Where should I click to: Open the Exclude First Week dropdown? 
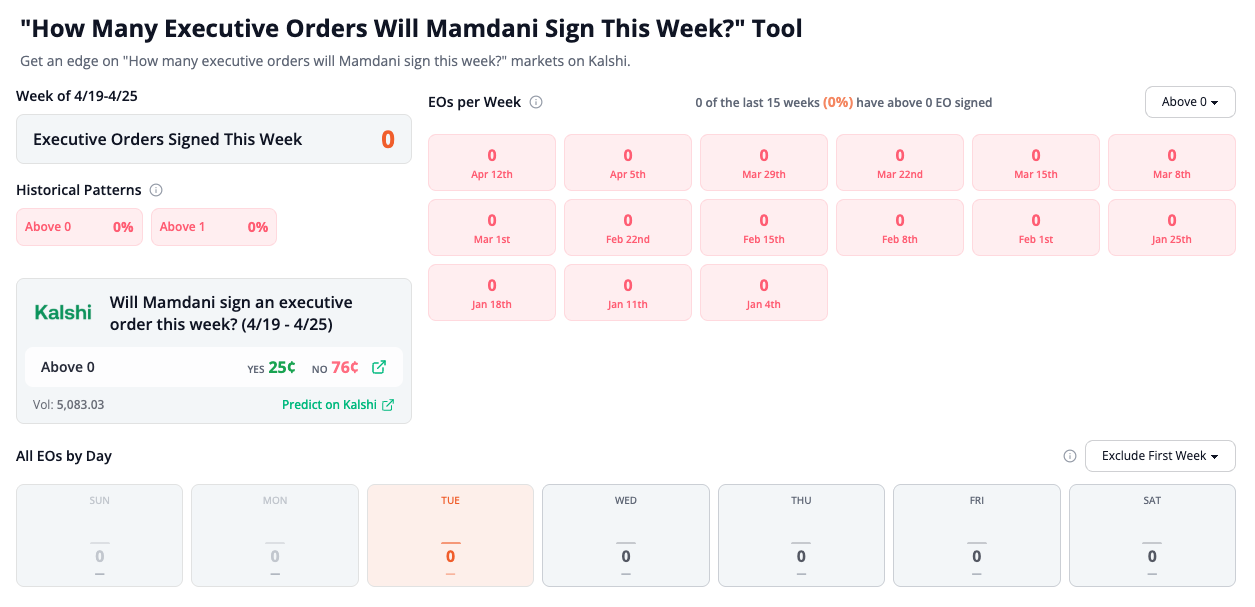click(1159, 455)
